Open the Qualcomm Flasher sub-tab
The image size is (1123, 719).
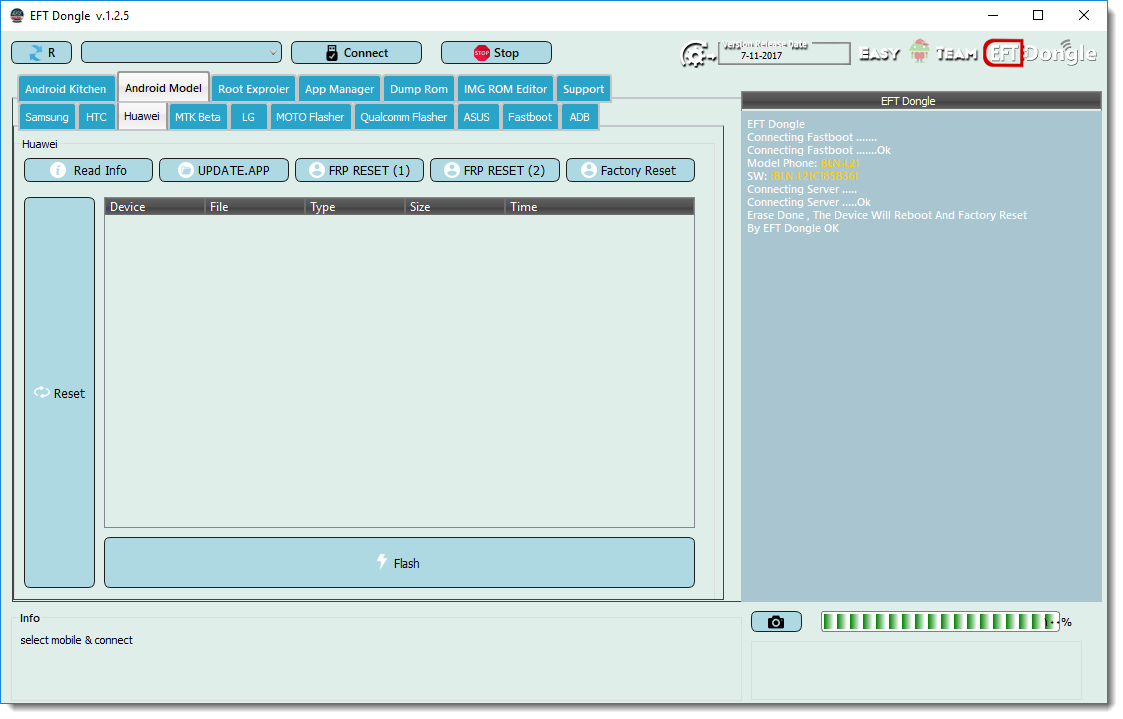pyautogui.click(x=404, y=117)
